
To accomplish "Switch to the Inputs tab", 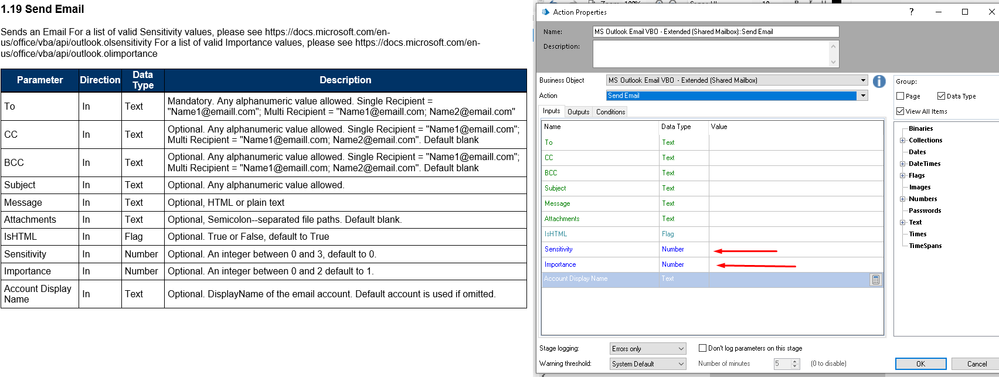I will tap(552, 111).
